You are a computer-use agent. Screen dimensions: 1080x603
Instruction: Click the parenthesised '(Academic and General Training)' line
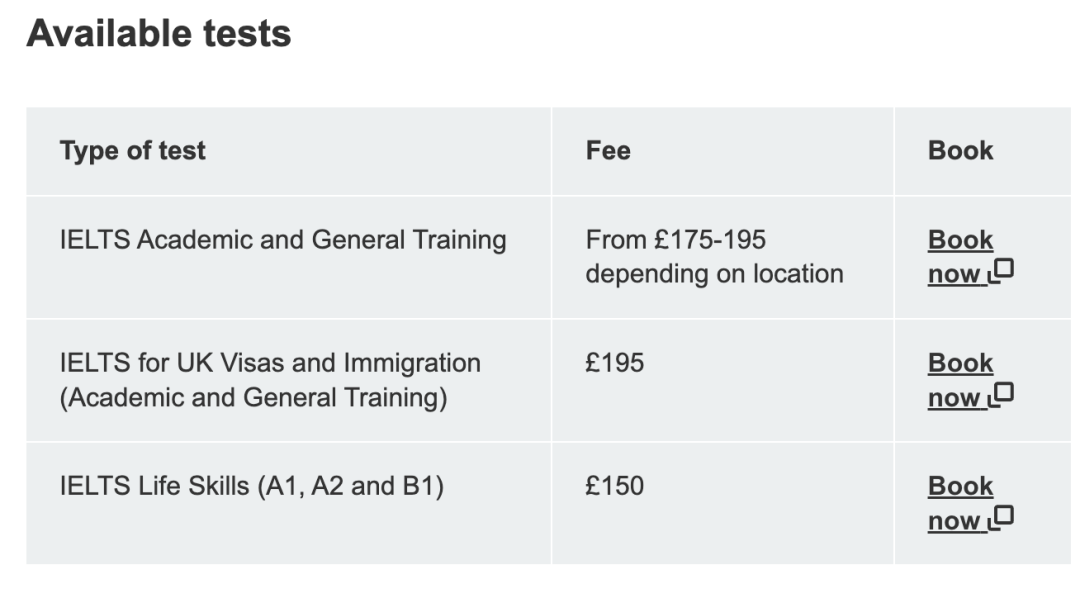click(253, 398)
